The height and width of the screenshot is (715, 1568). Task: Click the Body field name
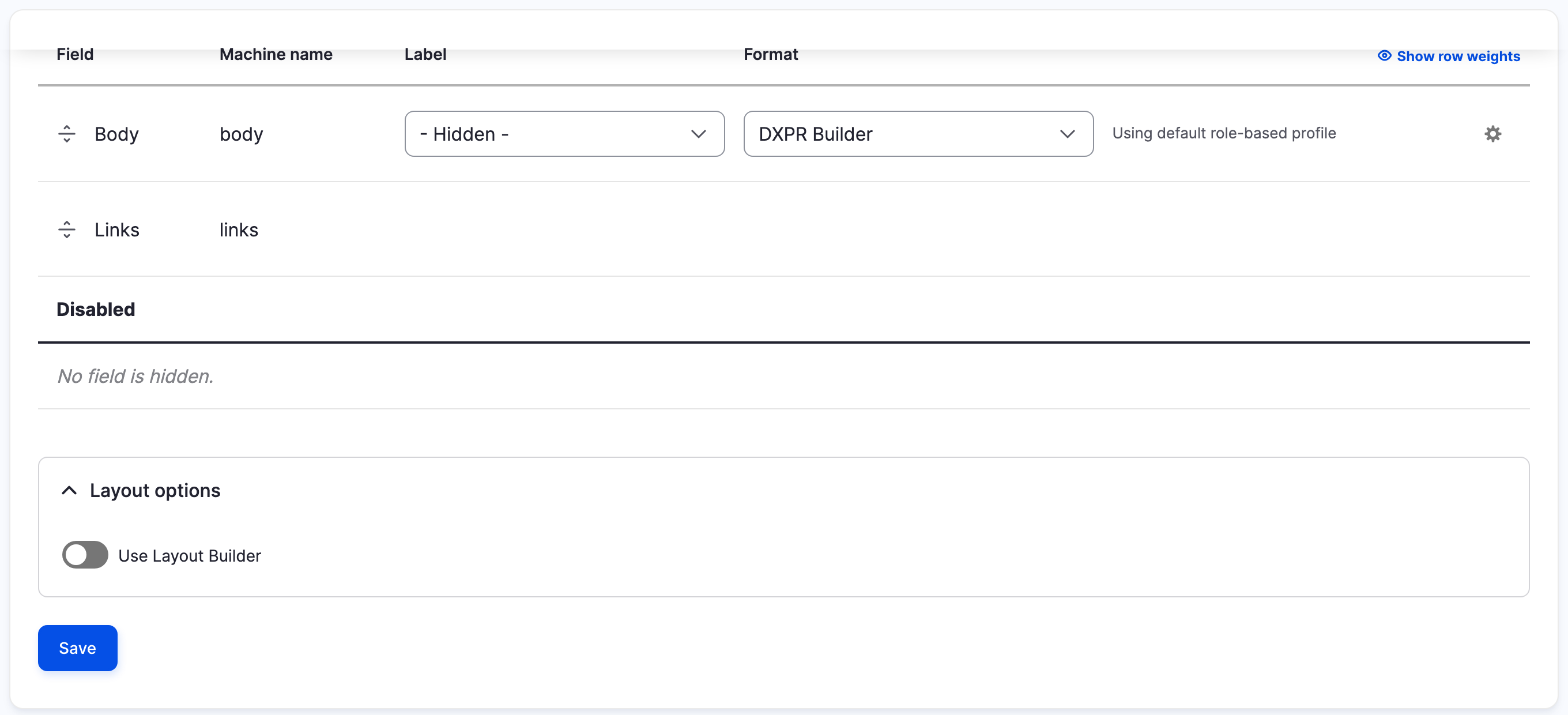pos(117,134)
